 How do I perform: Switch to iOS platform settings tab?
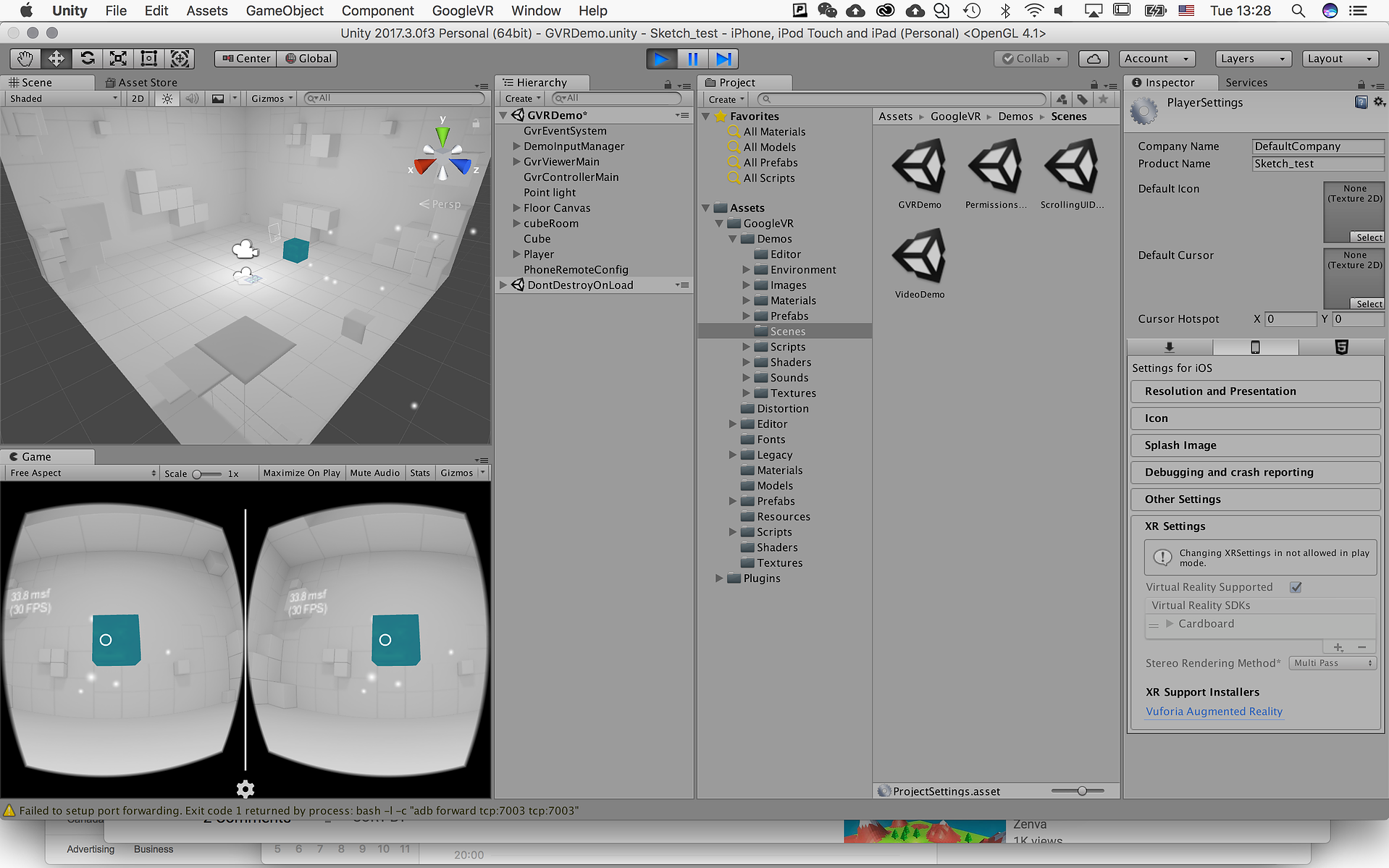click(1255, 347)
